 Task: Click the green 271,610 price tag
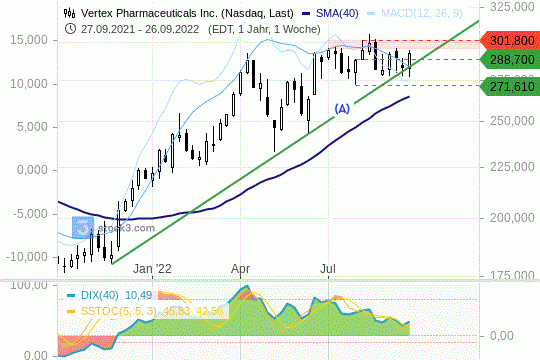[x=510, y=86]
